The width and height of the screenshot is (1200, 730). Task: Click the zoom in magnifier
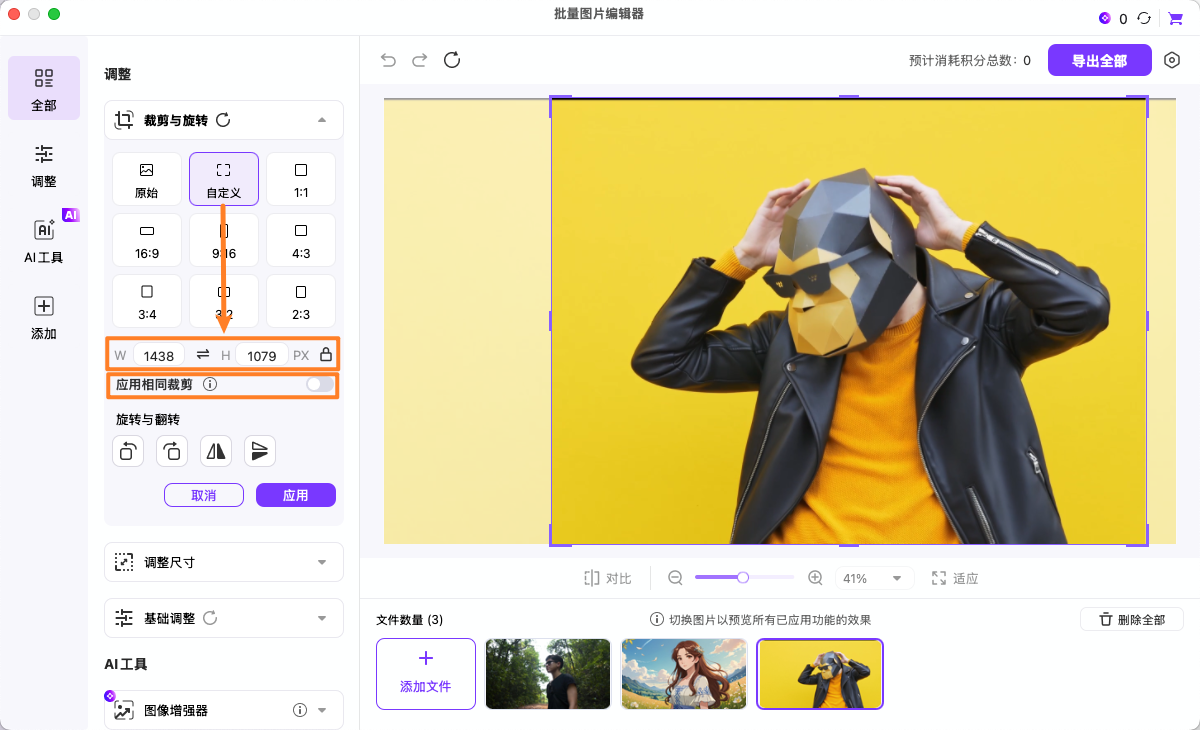tap(815, 578)
